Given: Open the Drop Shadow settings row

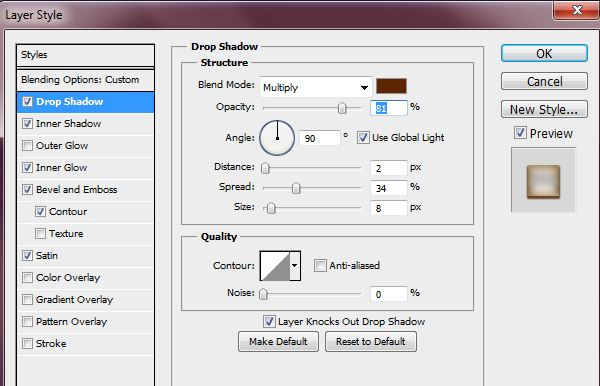Looking at the screenshot, I should (x=86, y=102).
